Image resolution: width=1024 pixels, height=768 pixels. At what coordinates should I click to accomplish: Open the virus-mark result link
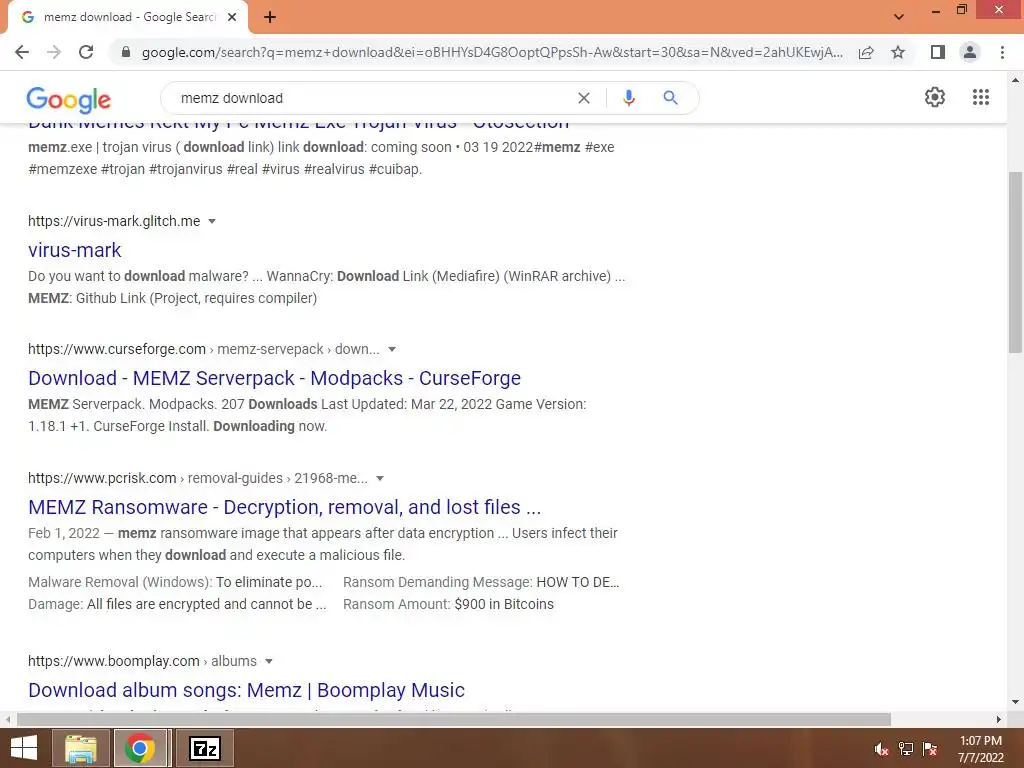pyautogui.click(x=74, y=249)
